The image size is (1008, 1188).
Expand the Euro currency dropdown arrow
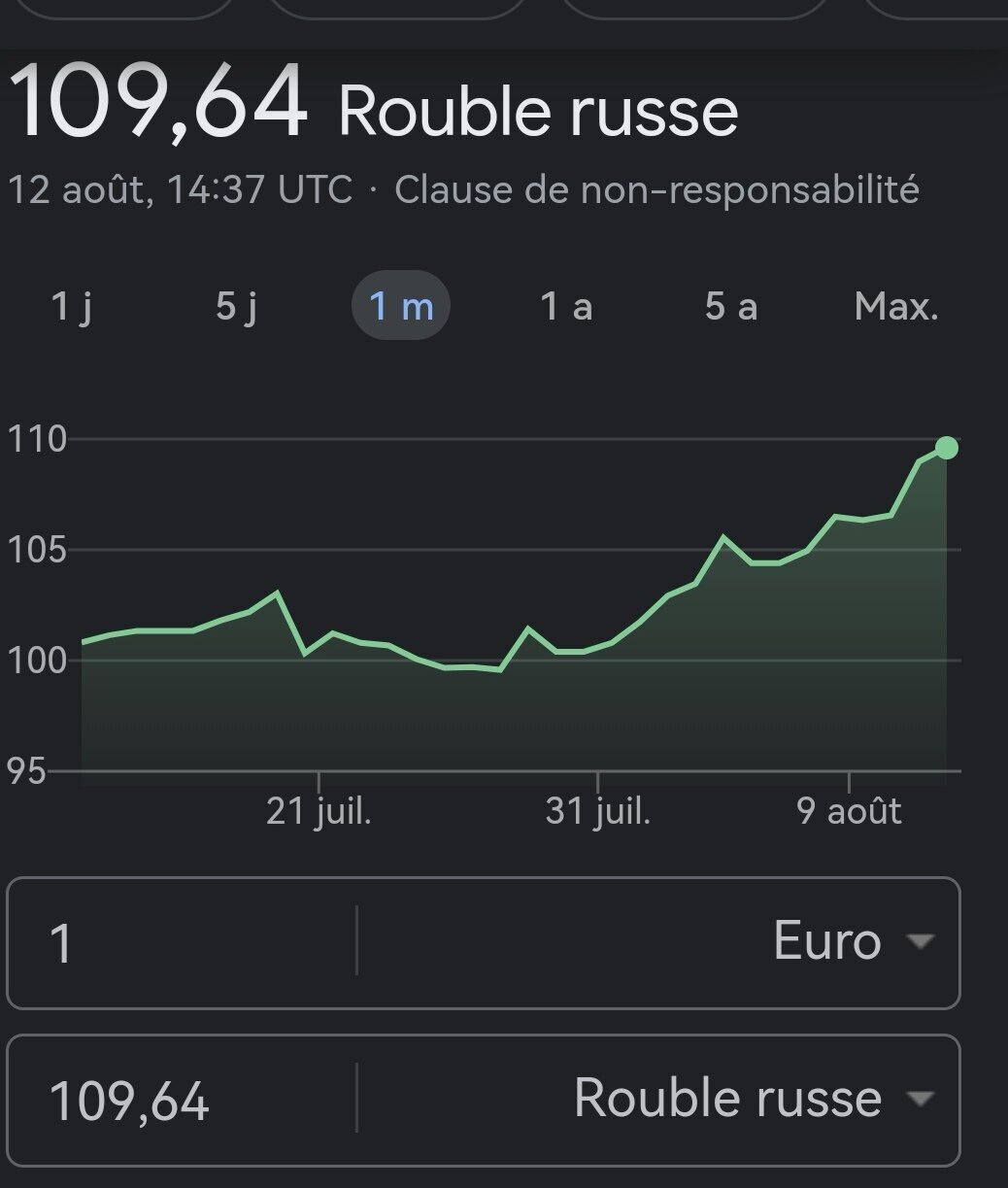coord(919,941)
